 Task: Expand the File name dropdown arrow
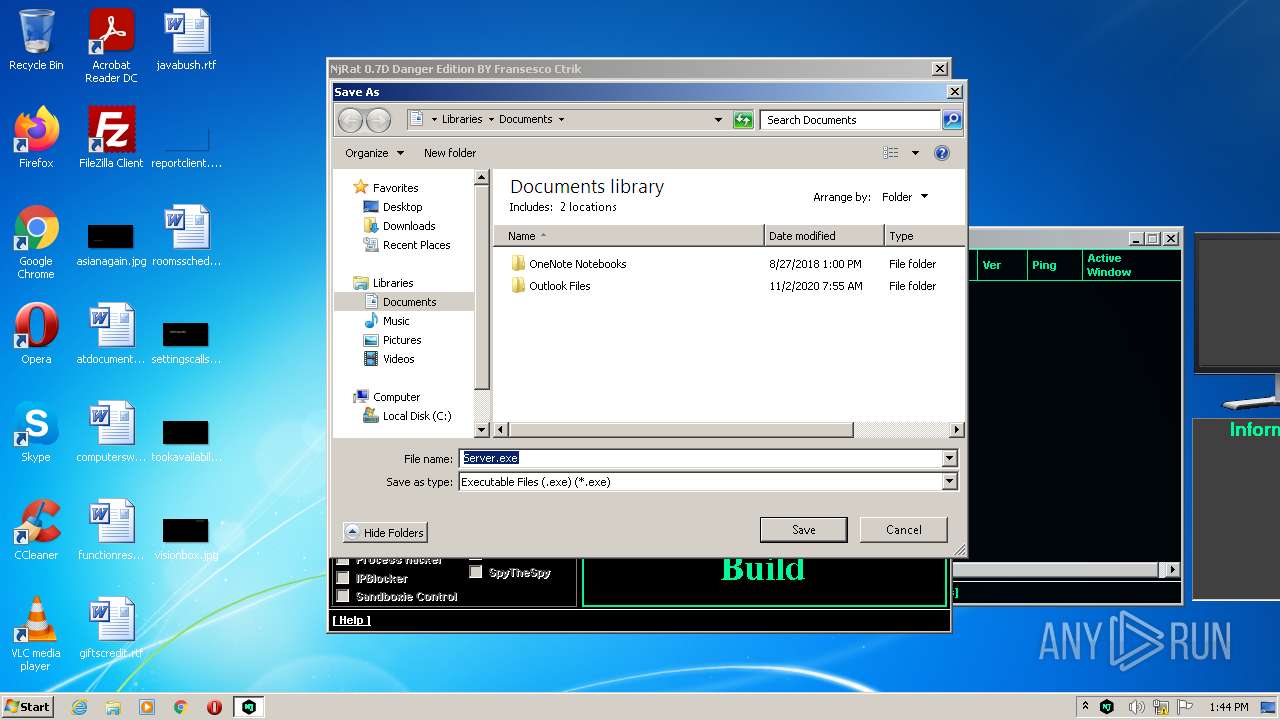click(x=949, y=458)
